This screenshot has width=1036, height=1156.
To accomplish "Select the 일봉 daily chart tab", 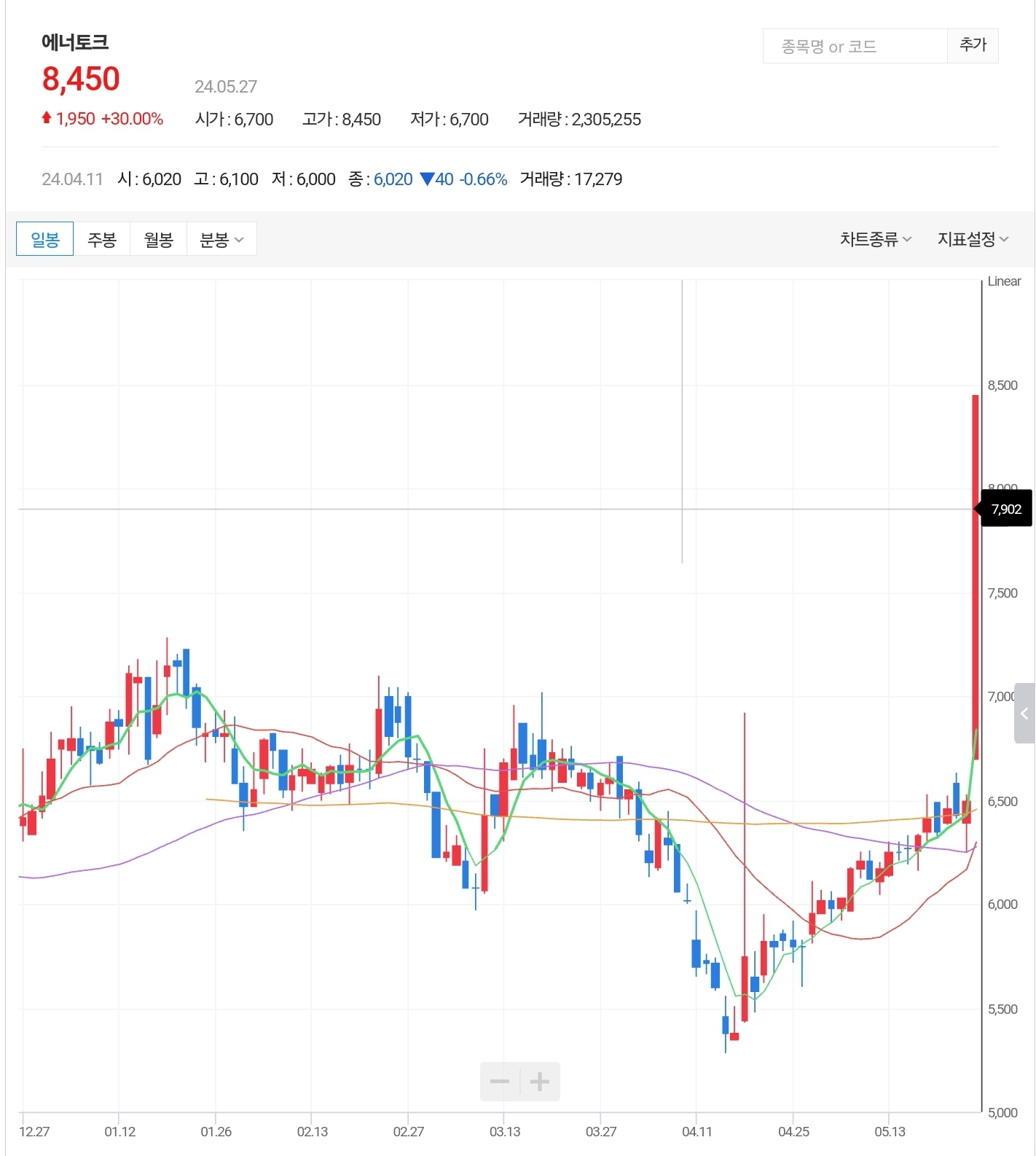I will 44,239.
